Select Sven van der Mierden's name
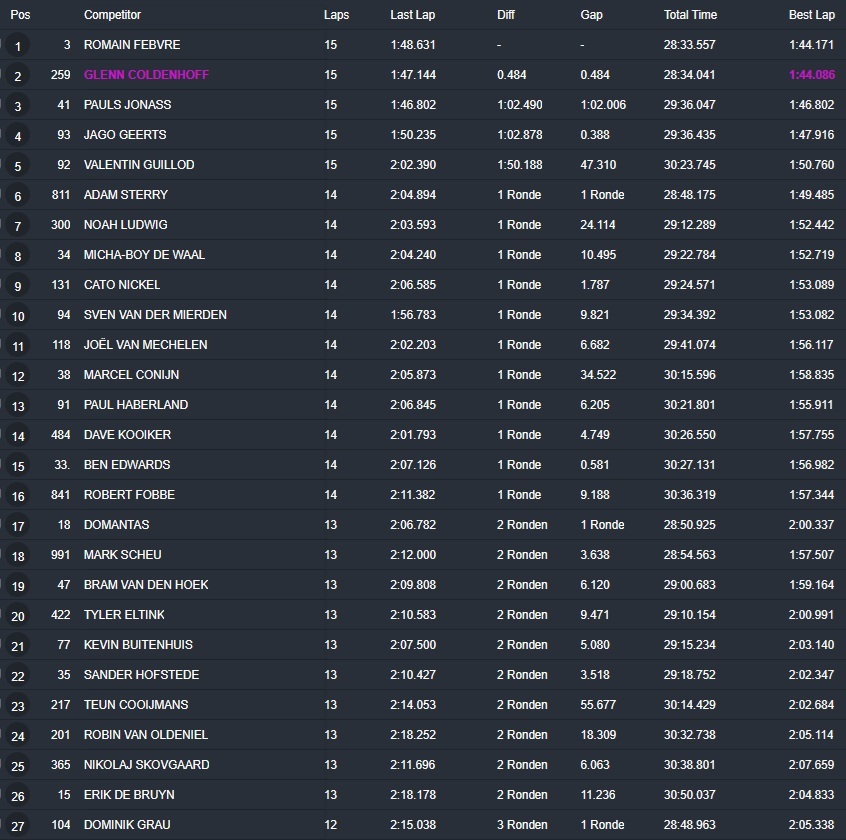 point(155,315)
